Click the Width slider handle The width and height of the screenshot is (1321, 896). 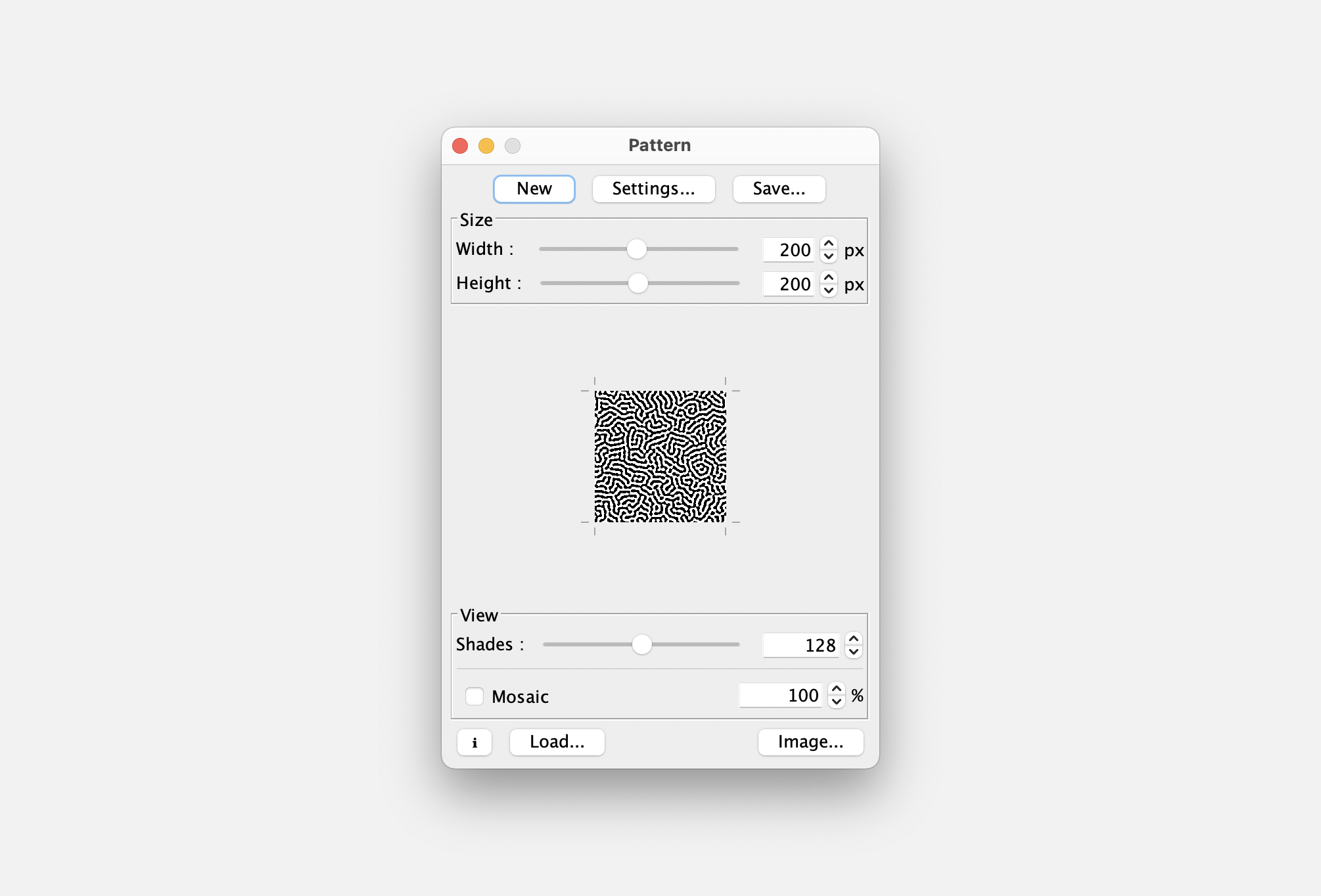pyautogui.click(x=636, y=249)
